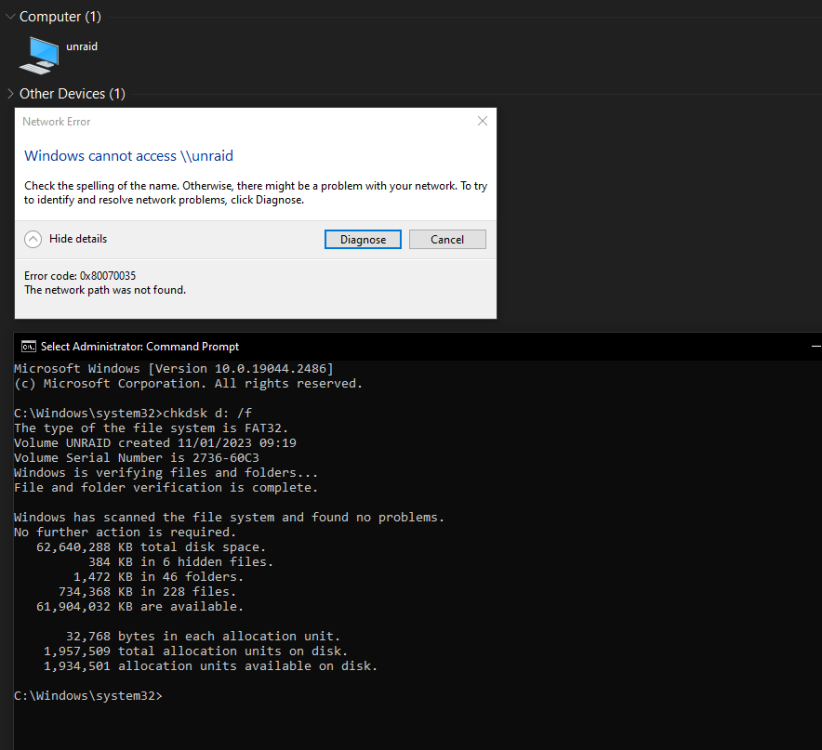Click 'Windows has scanned the file system' line
This screenshot has height=750, width=822.
coord(229,517)
